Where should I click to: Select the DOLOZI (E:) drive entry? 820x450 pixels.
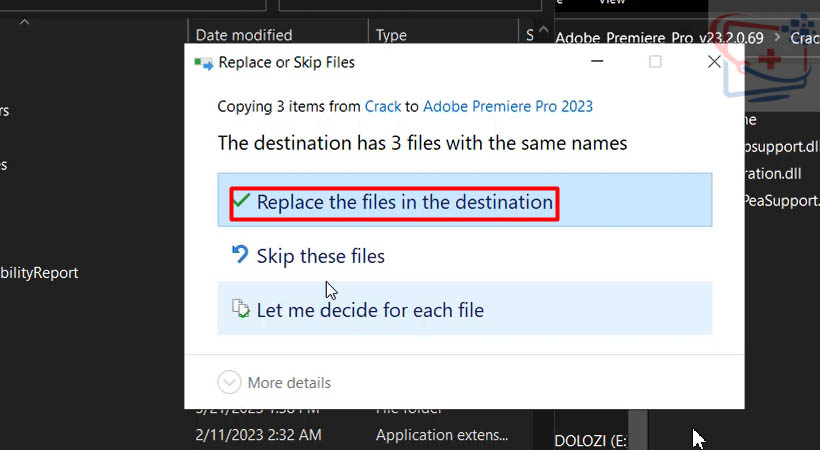pos(588,439)
